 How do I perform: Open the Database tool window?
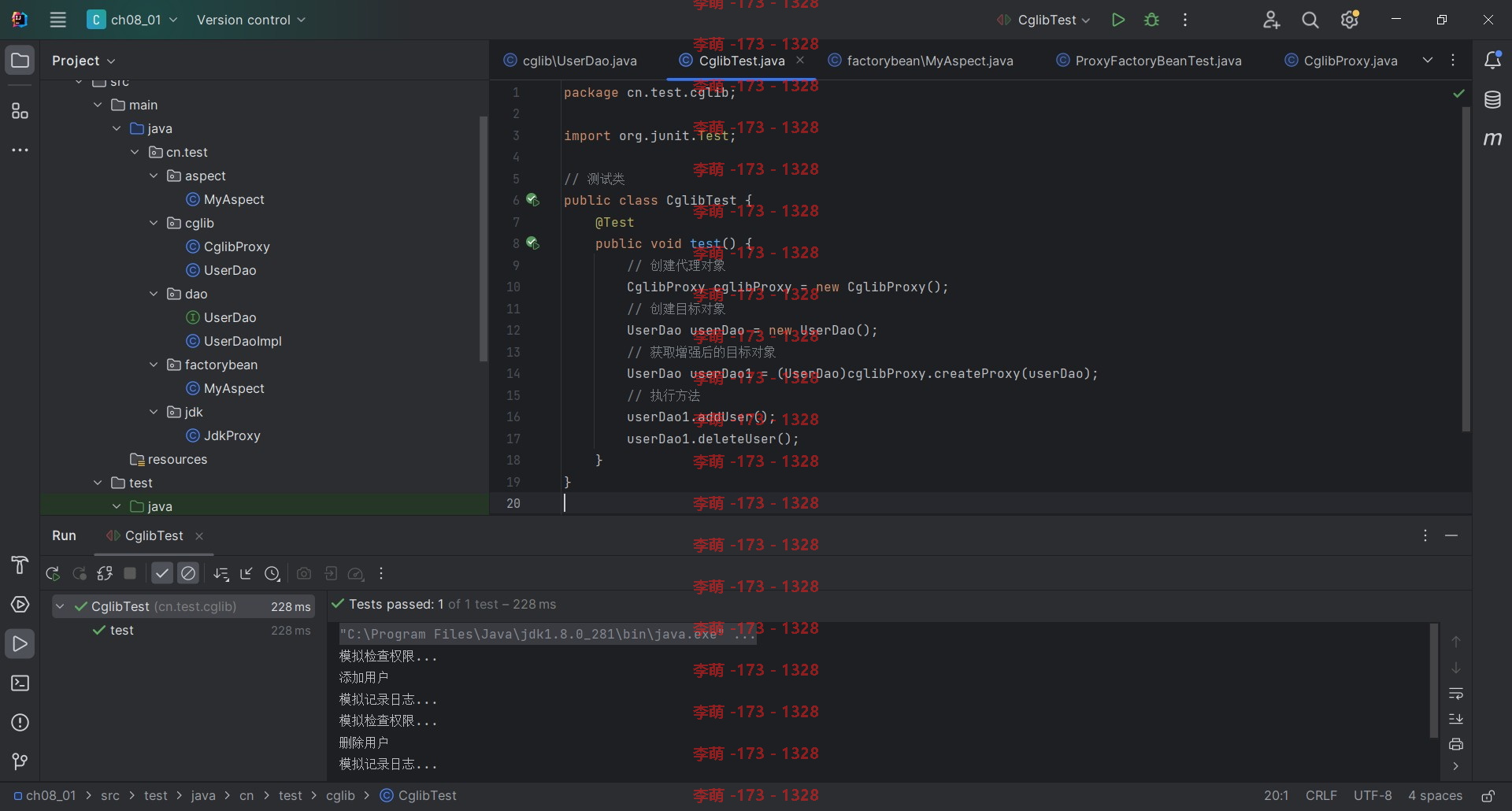(x=1492, y=99)
